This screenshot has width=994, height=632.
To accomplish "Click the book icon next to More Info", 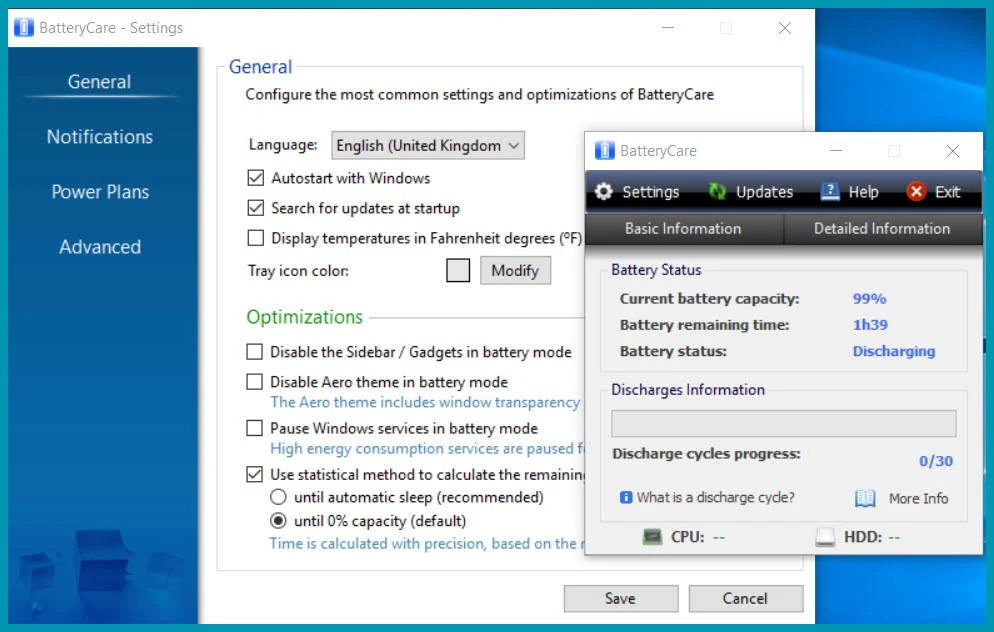I will pyautogui.click(x=865, y=498).
